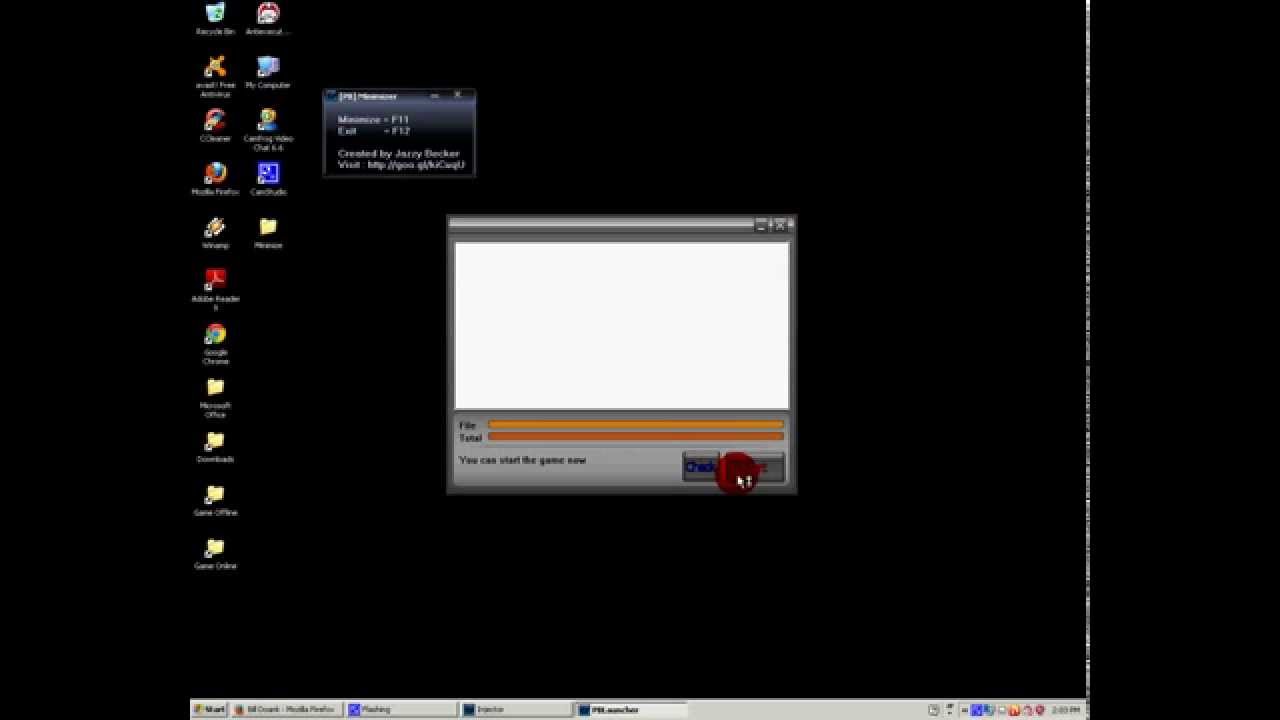Screen dimensions: 1280x720
Task: Open the Minimize folder on desktop
Action: pos(268,233)
